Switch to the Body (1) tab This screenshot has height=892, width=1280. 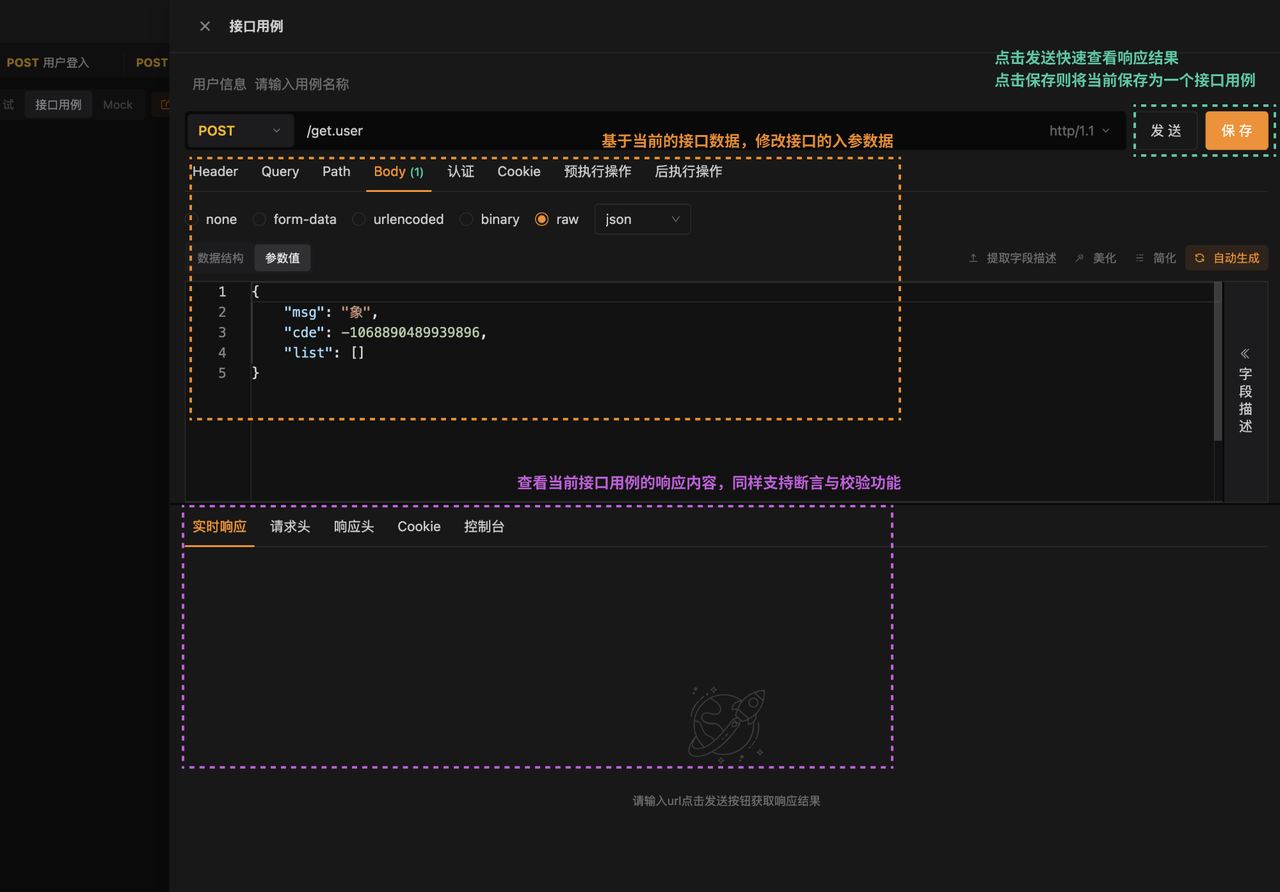coord(398,171)
